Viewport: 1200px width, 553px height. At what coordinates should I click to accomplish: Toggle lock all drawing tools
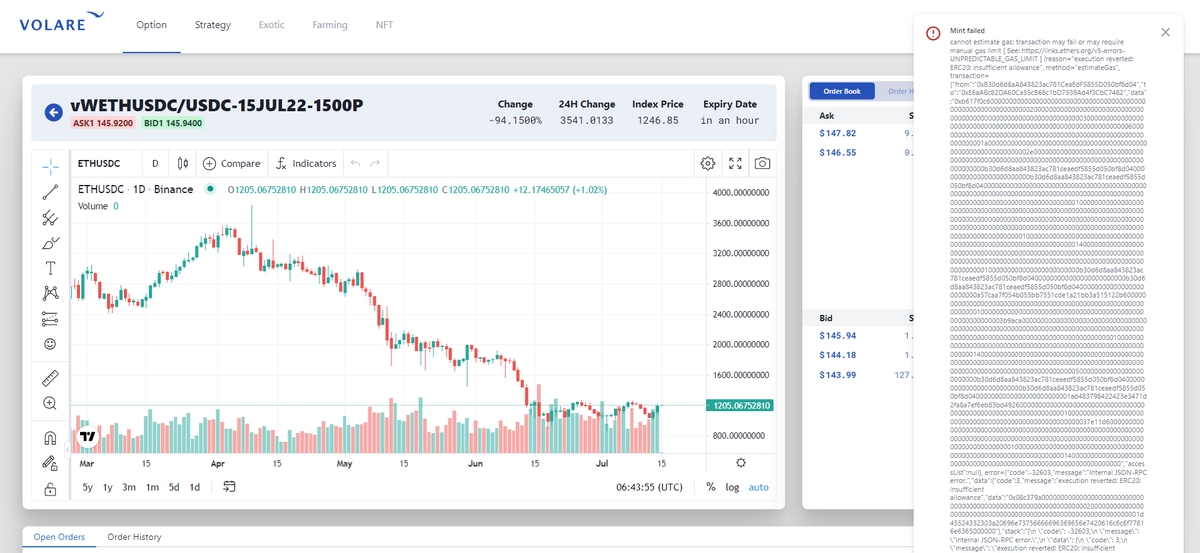50,489
